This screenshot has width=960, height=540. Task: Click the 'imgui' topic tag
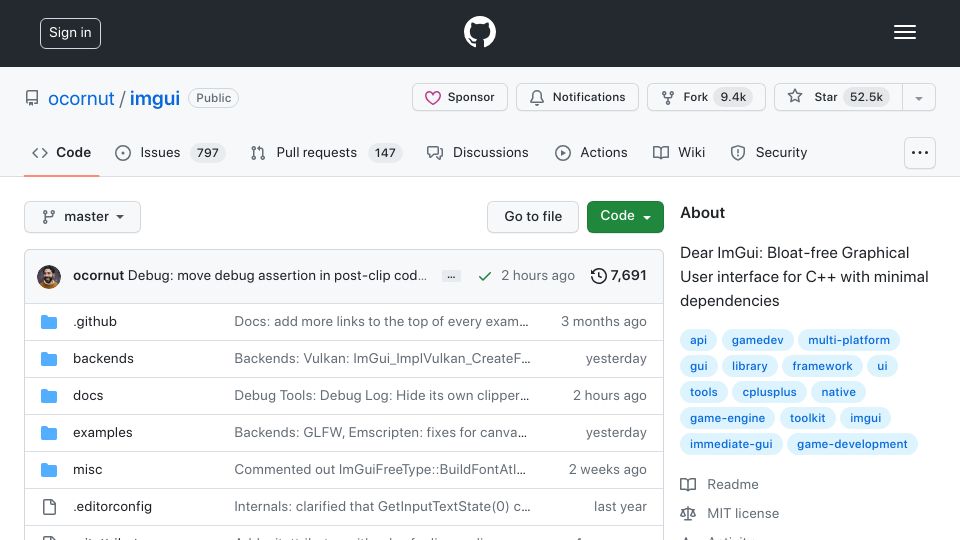865,418
